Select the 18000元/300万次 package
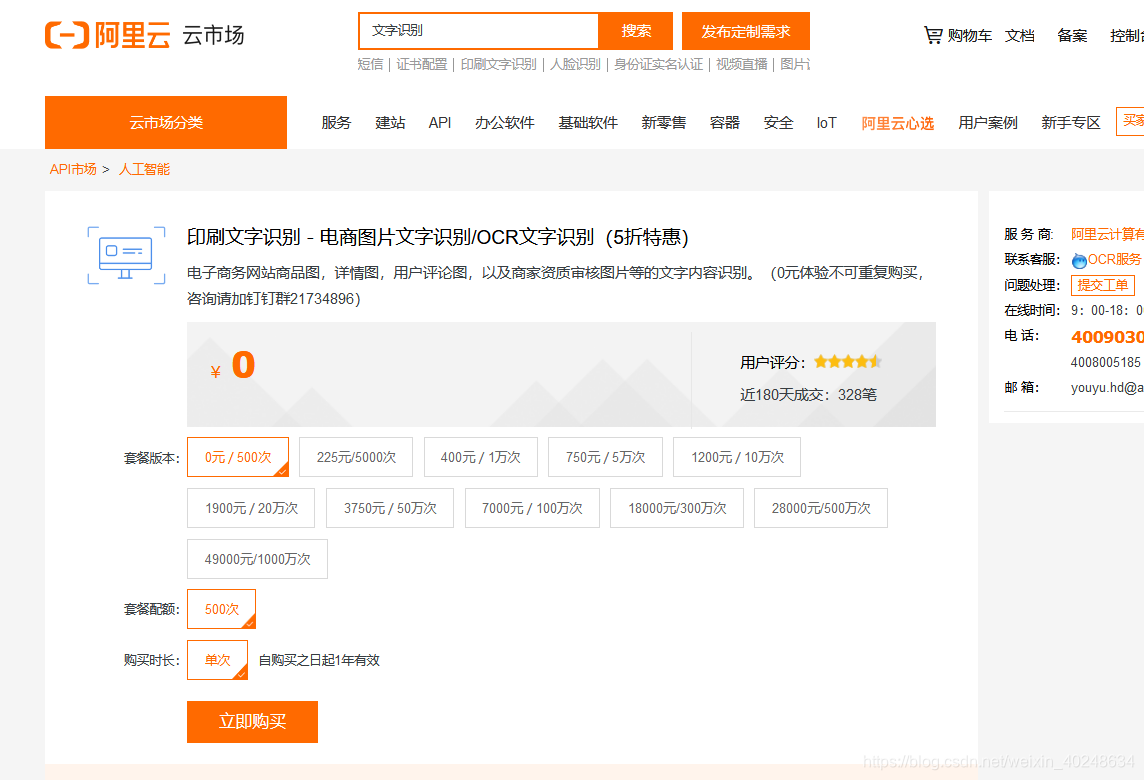Viewport: 1144px width, 780px height. [677, 508]
